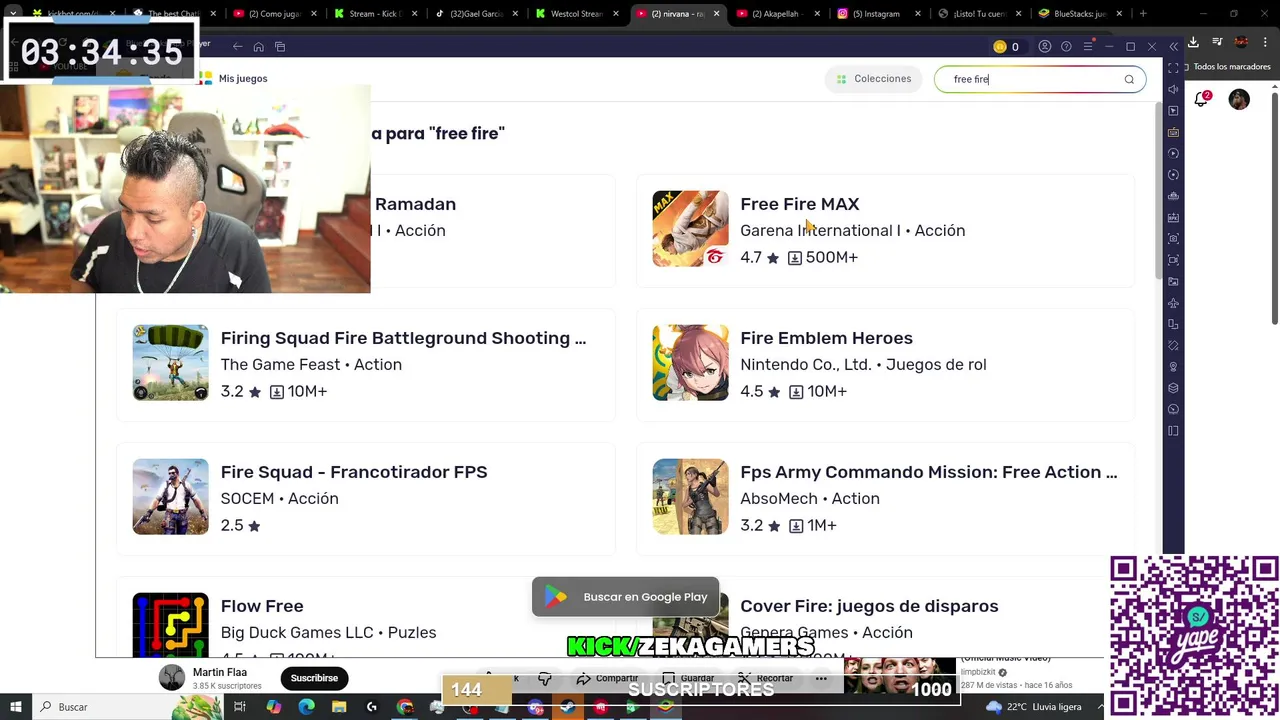Click the rotate screen icon in sidebar
This screenshot has height=720, width=1280.
tap(1174, 346)
